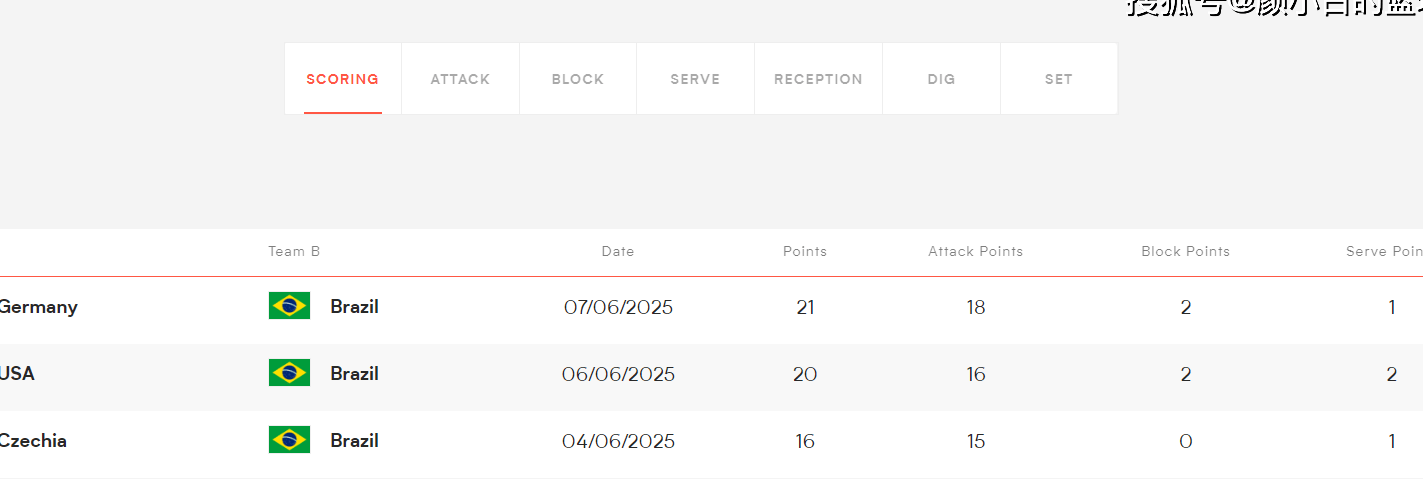This screenshot has height=479, width=1423.
Task: Switch to the ATTACK tab
Action: pyautogui.click(x=460, y=79)
